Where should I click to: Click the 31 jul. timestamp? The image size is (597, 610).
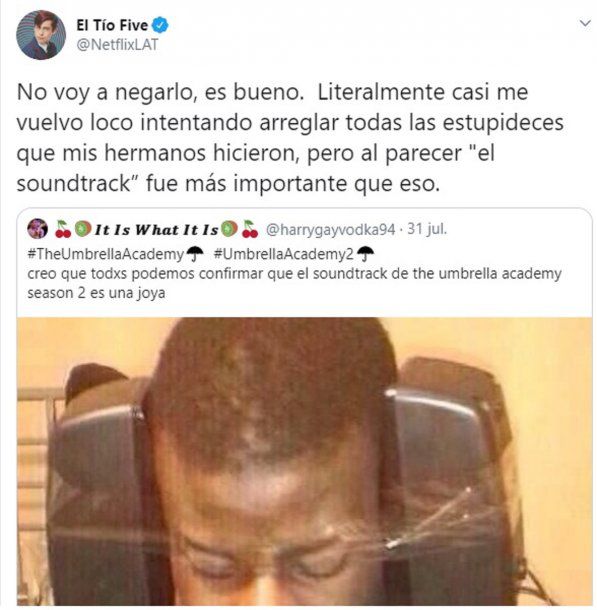point(427,229)
